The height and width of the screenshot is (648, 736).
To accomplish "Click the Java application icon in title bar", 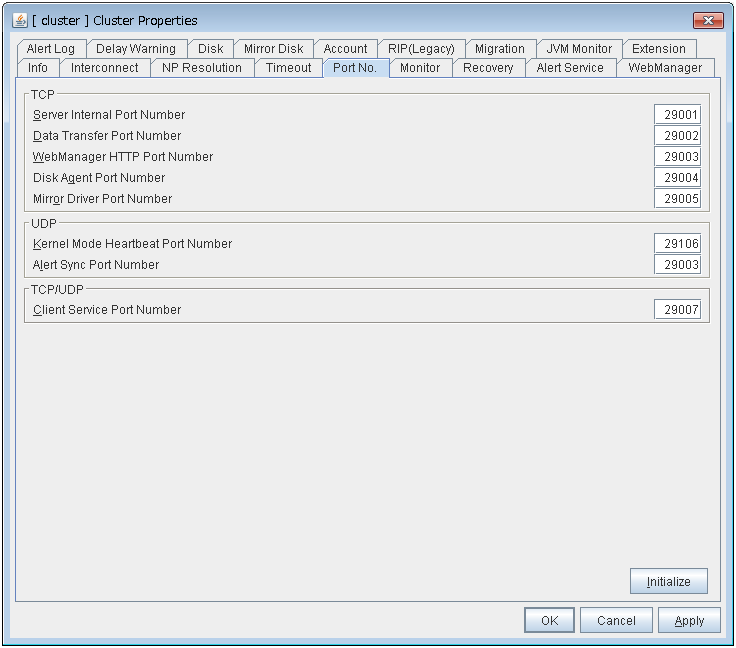I will tap(20, 20).
